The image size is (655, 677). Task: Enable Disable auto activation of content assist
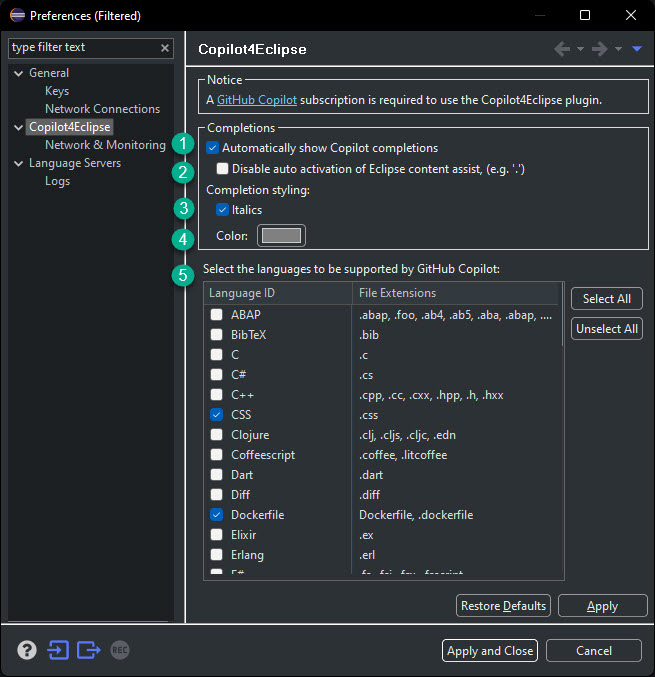pyautogui.click(x=222, y=168)
